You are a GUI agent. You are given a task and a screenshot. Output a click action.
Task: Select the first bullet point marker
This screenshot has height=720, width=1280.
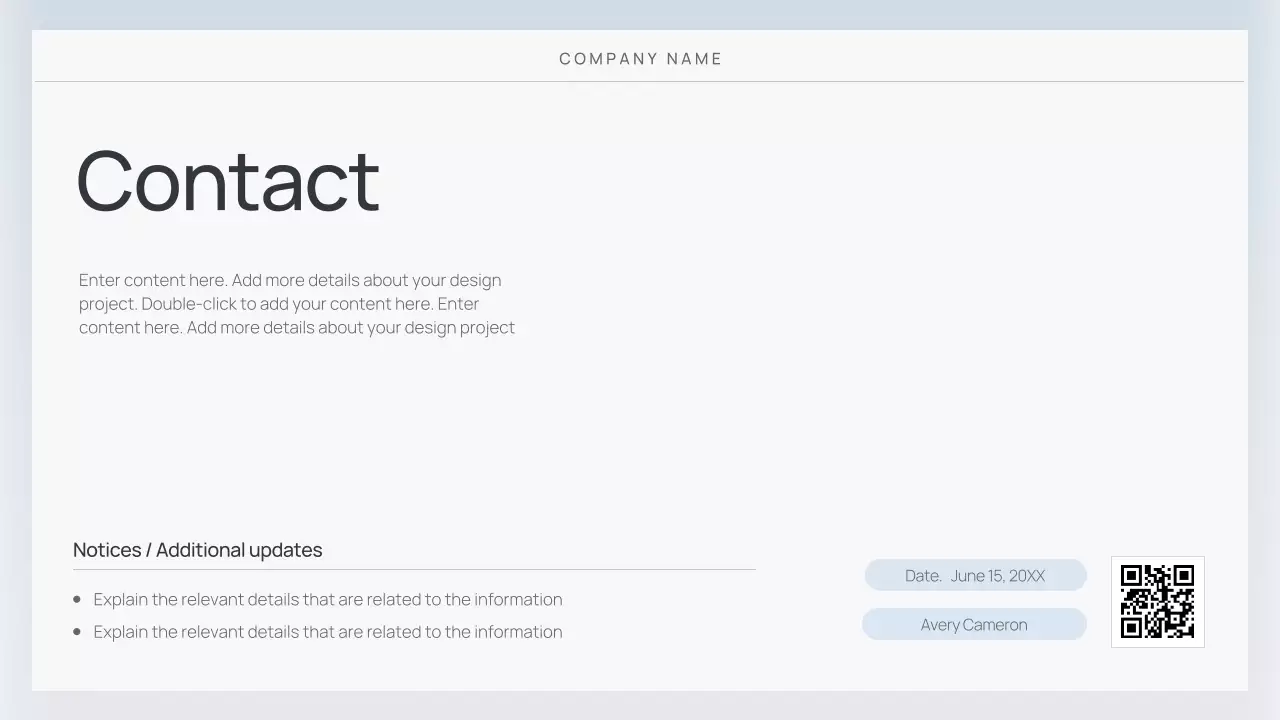click(x=77, y=599)
